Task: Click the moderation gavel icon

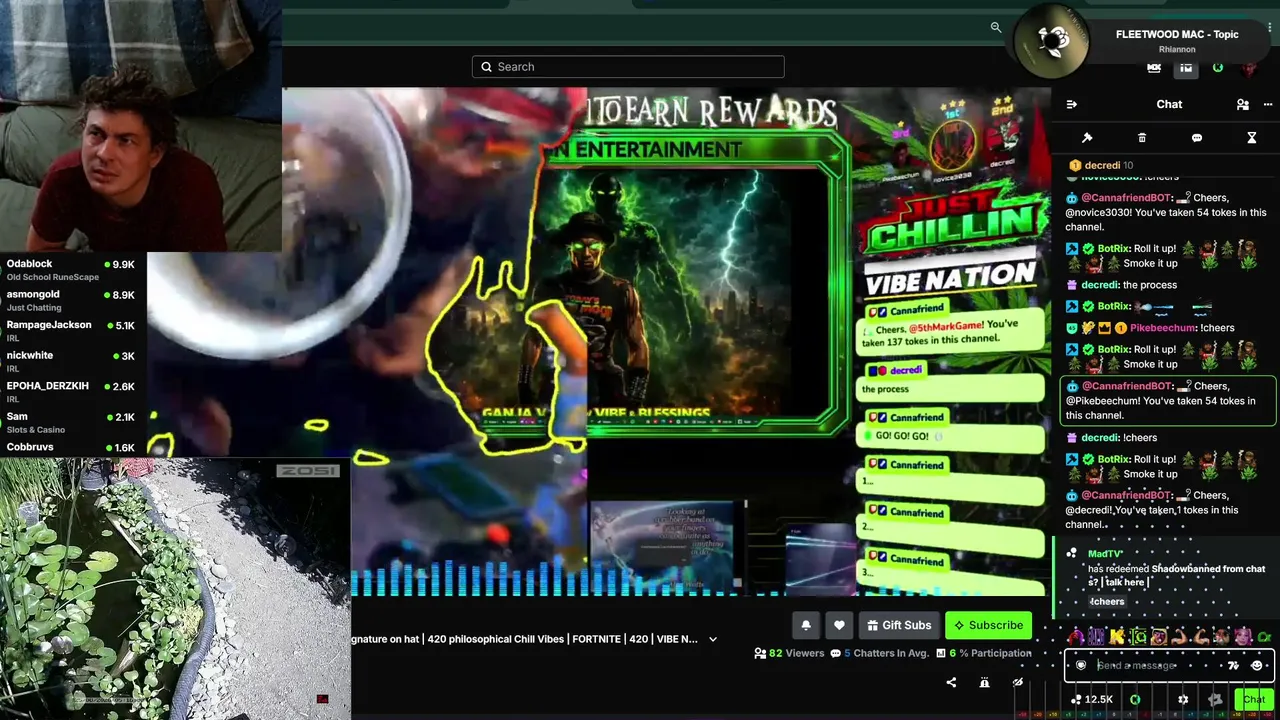Action: click(1087, 138)
